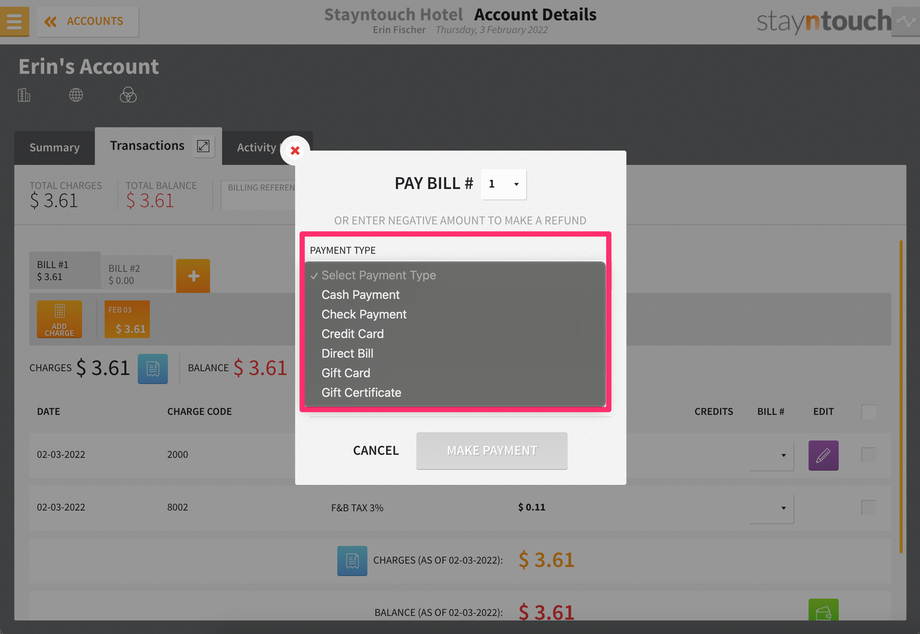Image resolution: width=920 pixels, height=634 pixels.
Task: Click the Add Charge button
Action: [59, 319]
